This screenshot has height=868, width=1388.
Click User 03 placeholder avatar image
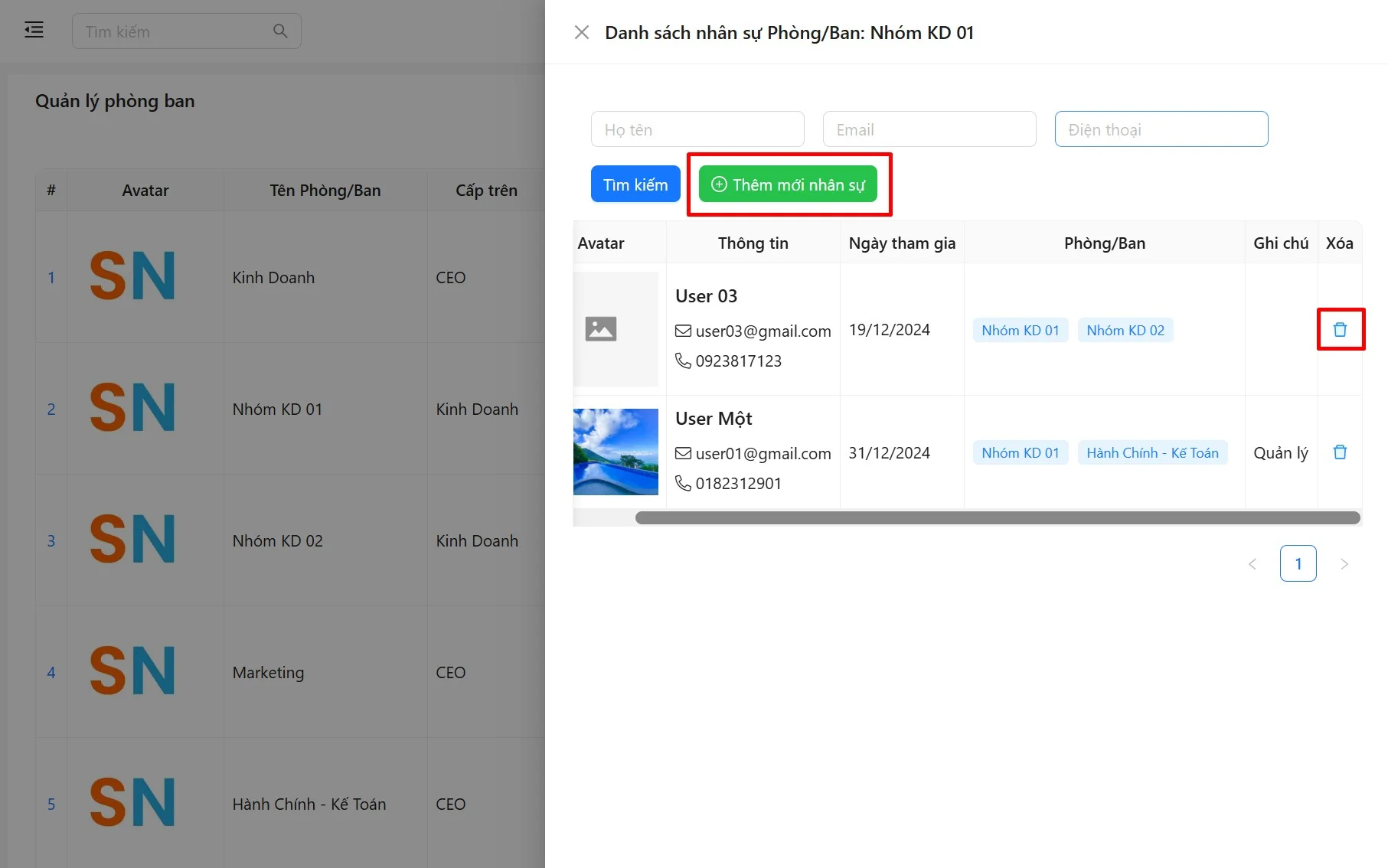coord(601,329)
